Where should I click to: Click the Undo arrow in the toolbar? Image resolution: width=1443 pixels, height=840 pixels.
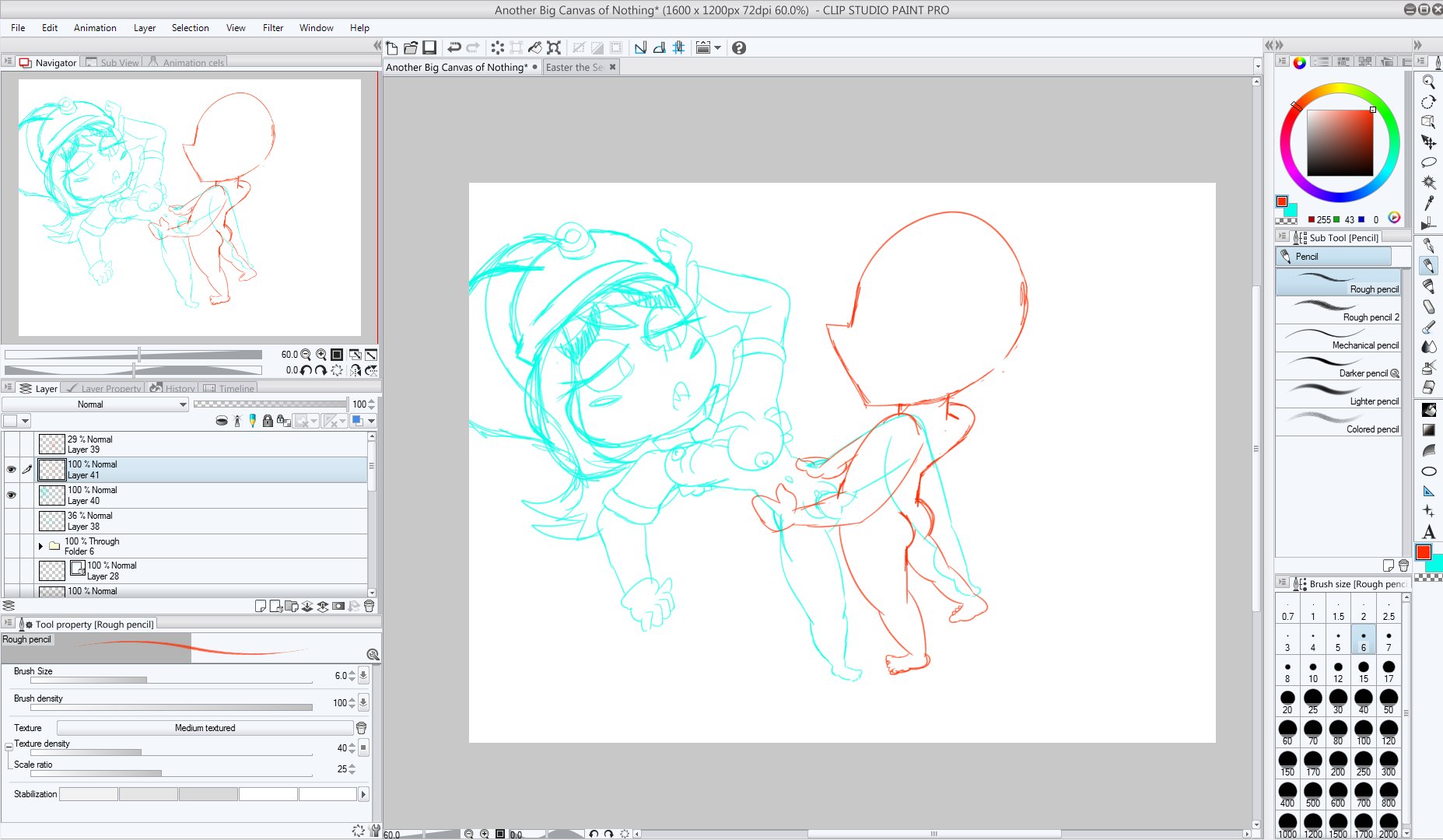pyautogui.click(x=454, y=48)
